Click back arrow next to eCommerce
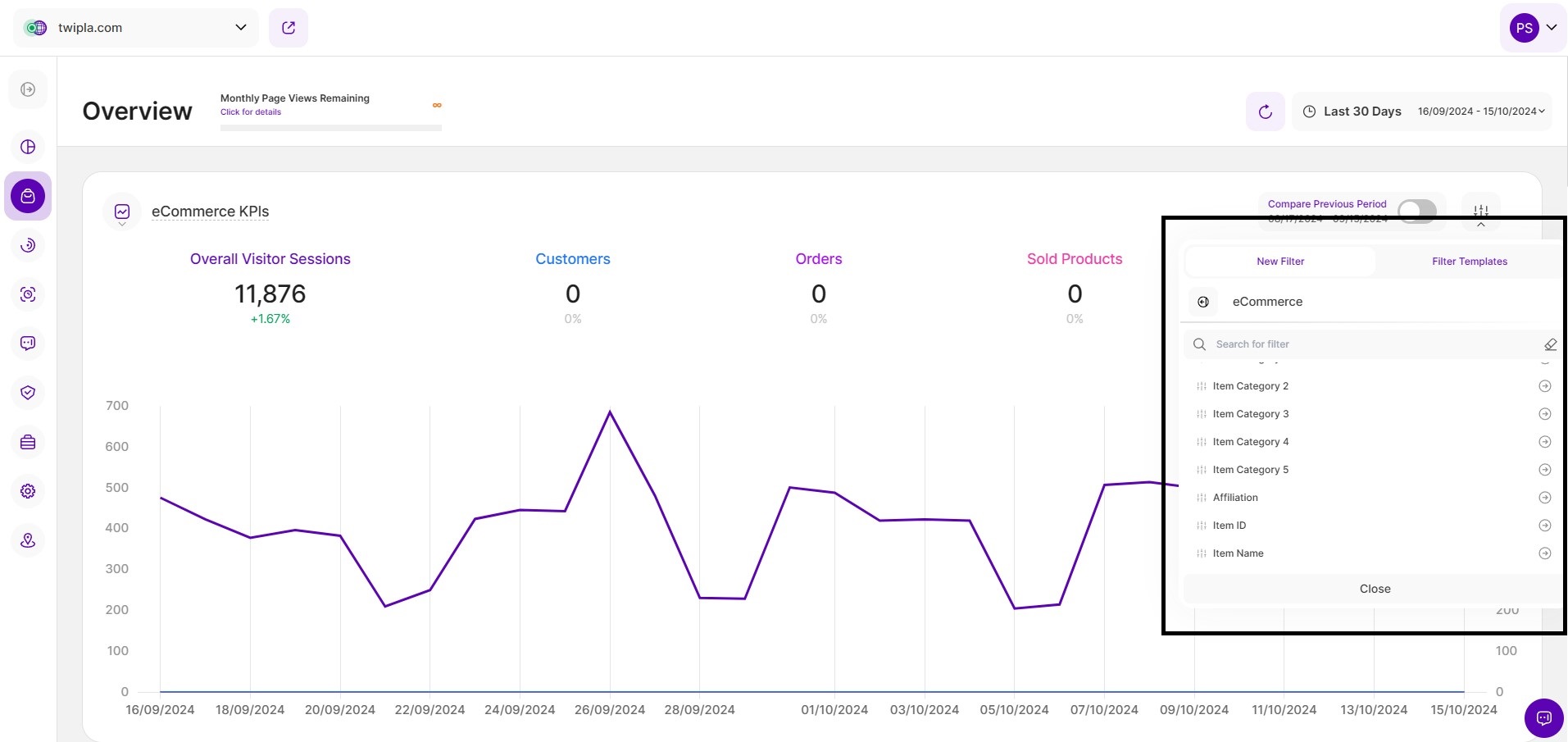This screenshot has height=742, width=1568. tap(1203, 302)
